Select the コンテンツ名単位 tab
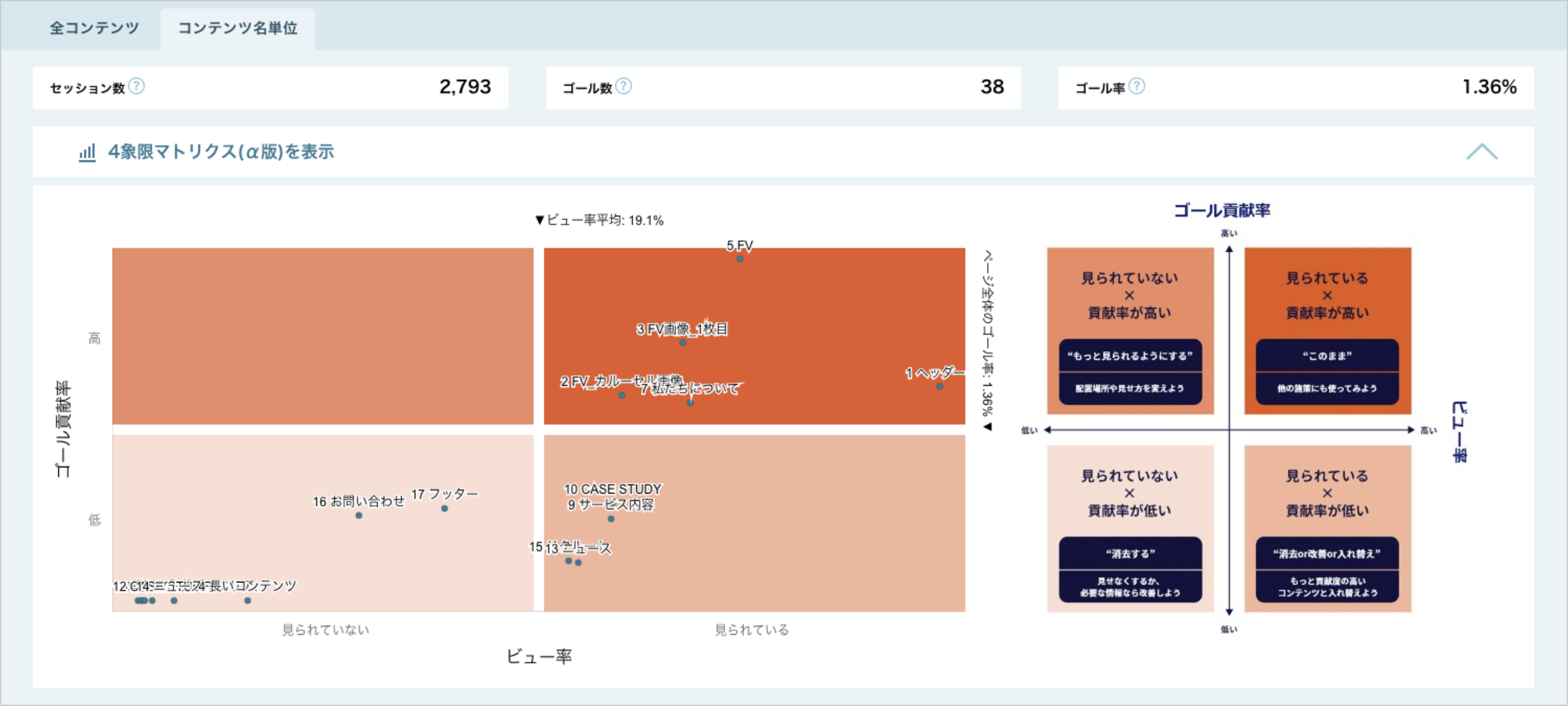The width and height of the screenshot is (1568, 706). pyautogui.click(x=238, y=28)
